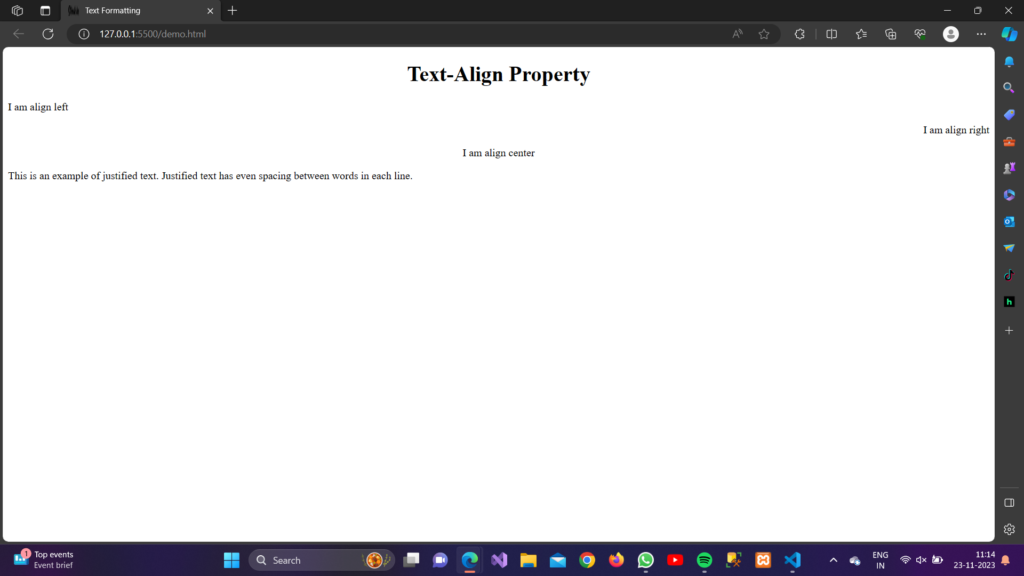This screenshot has height=576, width=1024.
Task: Open Browser essentials heart icon
Action: coord(920,34)
